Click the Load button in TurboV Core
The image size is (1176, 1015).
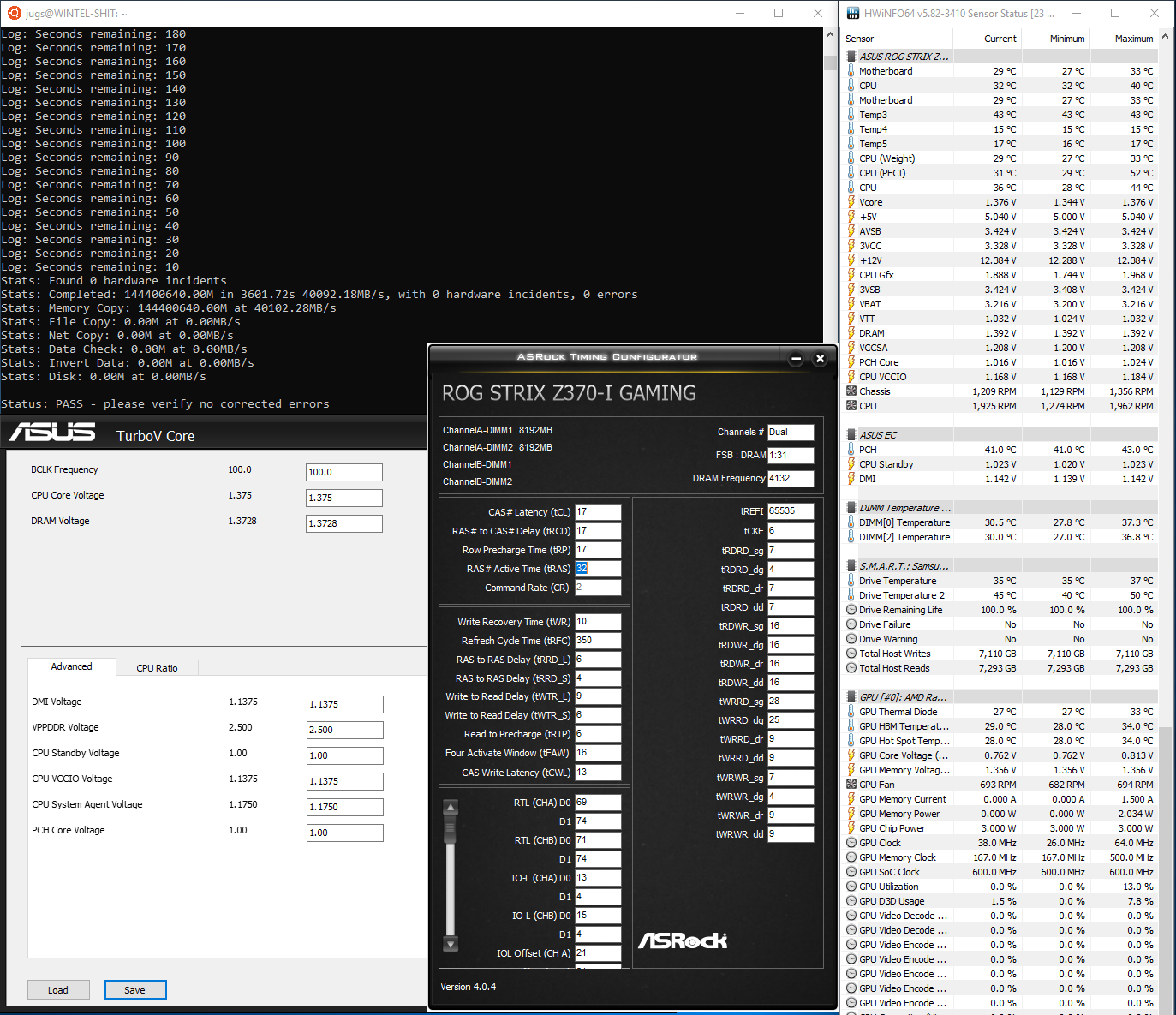point(58,990)
